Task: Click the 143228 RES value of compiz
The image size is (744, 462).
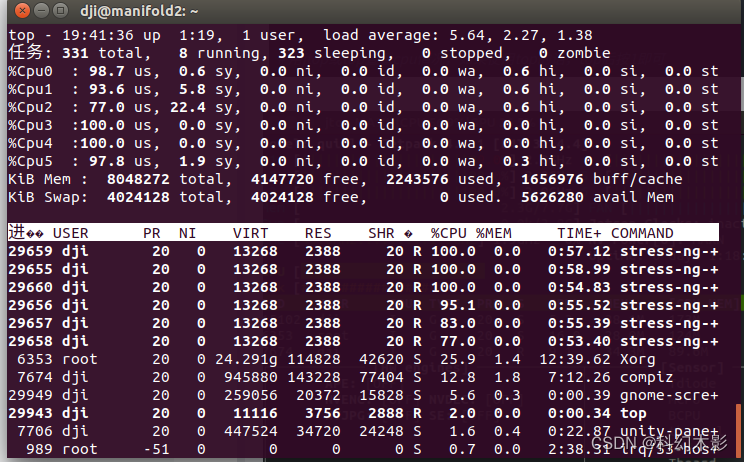Action: [x=314, y=378]
